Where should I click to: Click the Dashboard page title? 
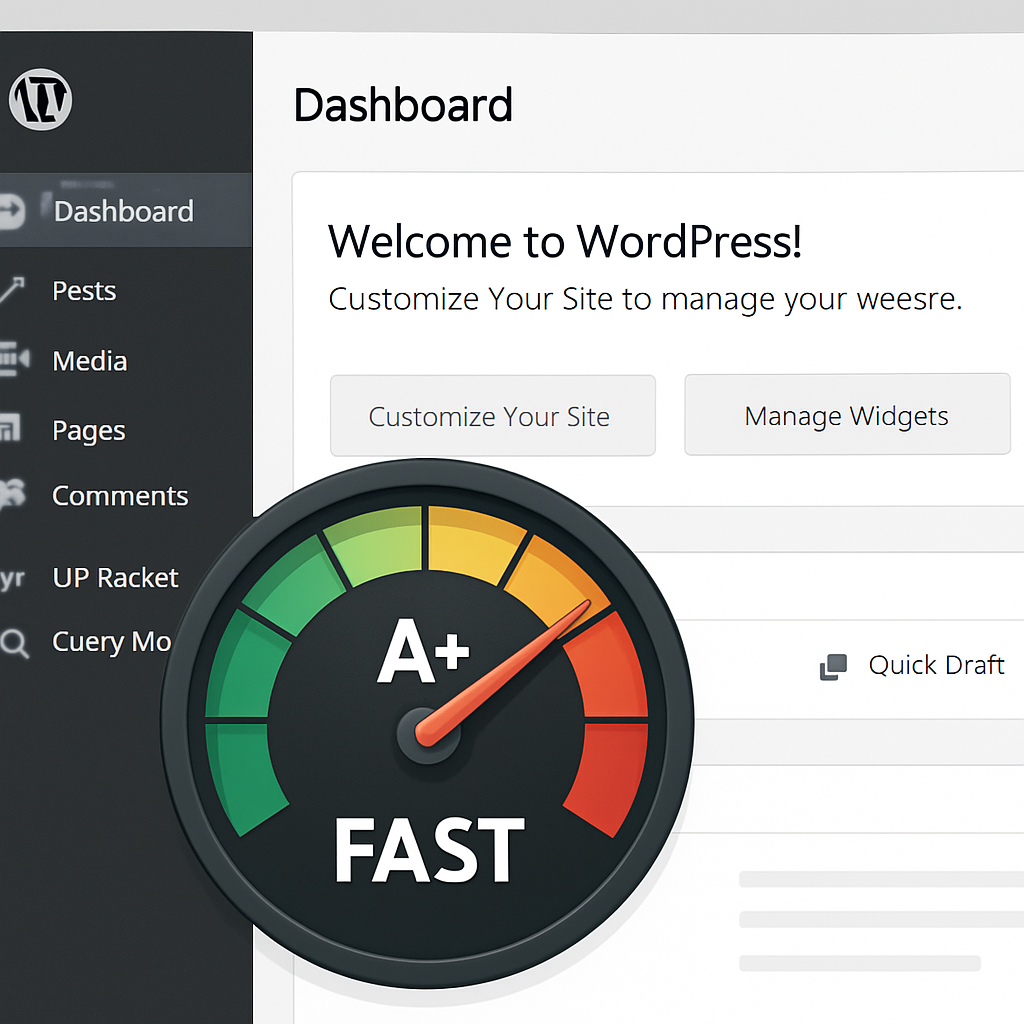pyautogui.click(x=403, y=105)
